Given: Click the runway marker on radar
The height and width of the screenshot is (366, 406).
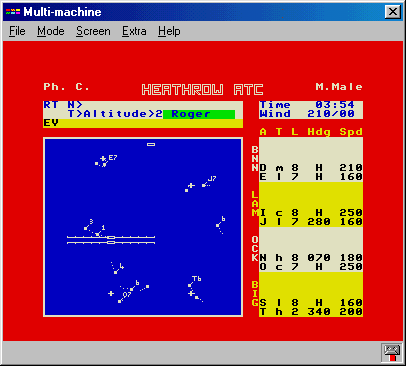Looking at the screenshot, I should pyautogui.click(x=111, y=240).
